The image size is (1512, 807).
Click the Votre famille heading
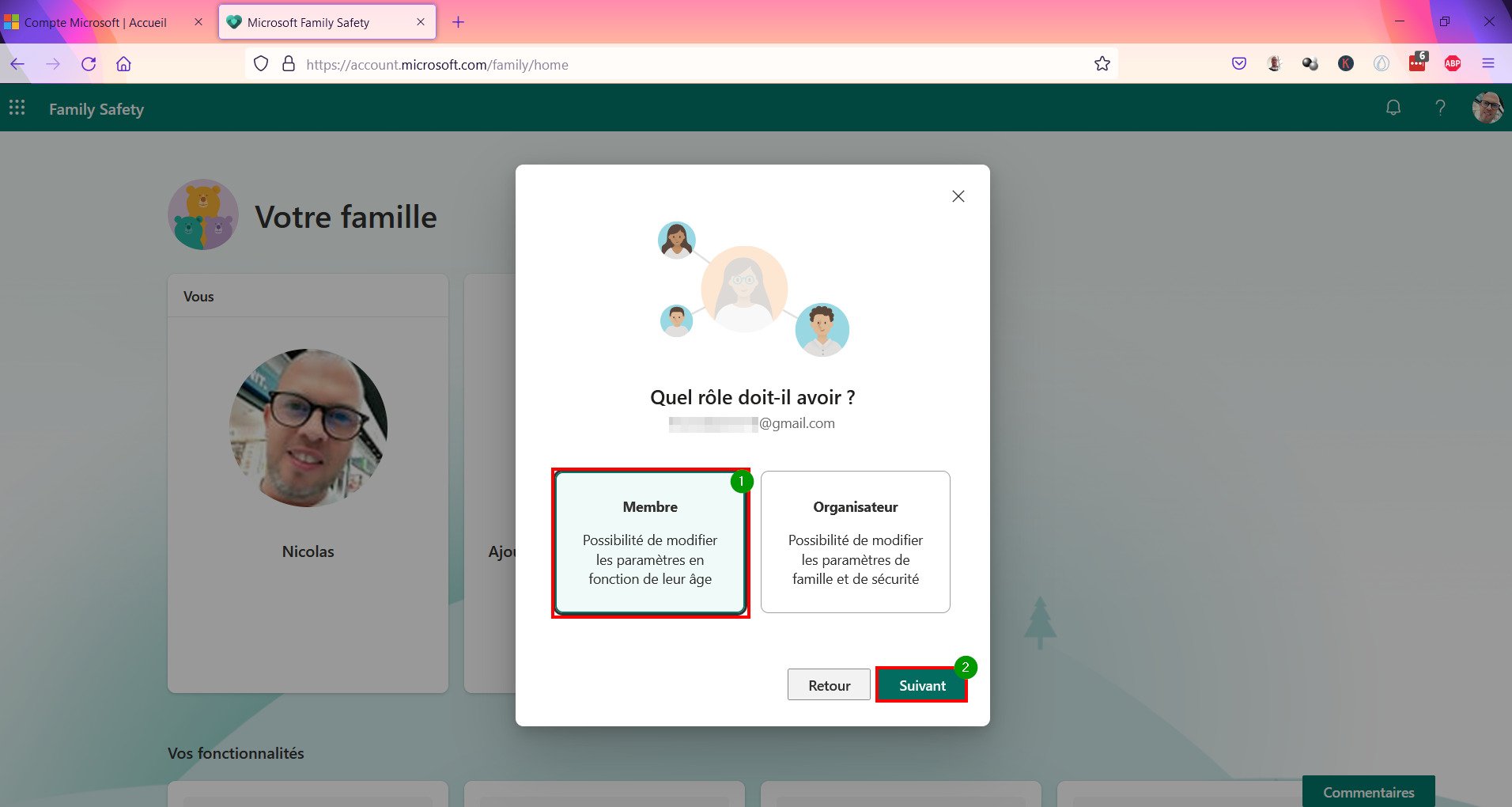click(x=346, y=217)
